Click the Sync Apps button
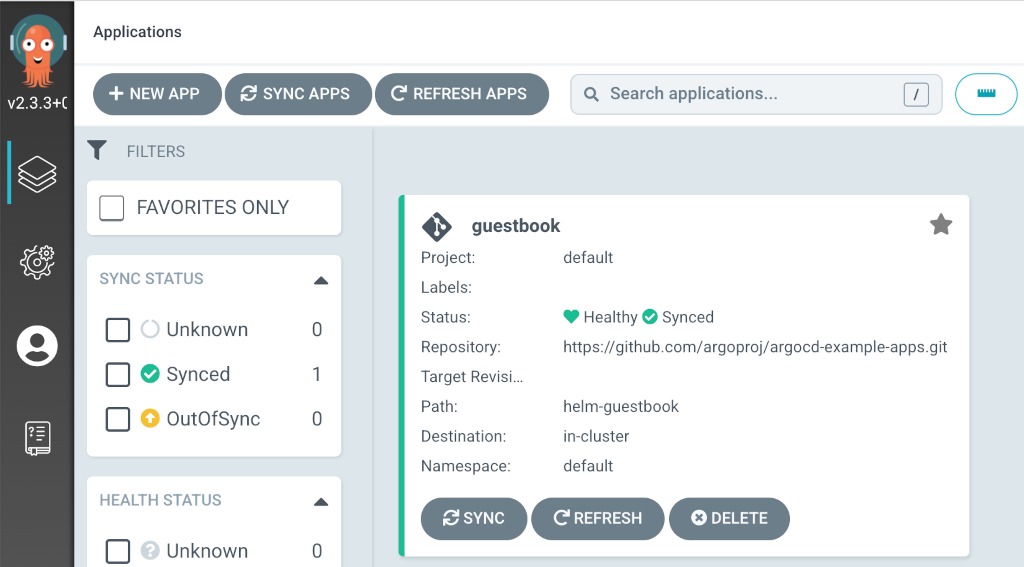1024x567 pixels. tap(298, 94)
